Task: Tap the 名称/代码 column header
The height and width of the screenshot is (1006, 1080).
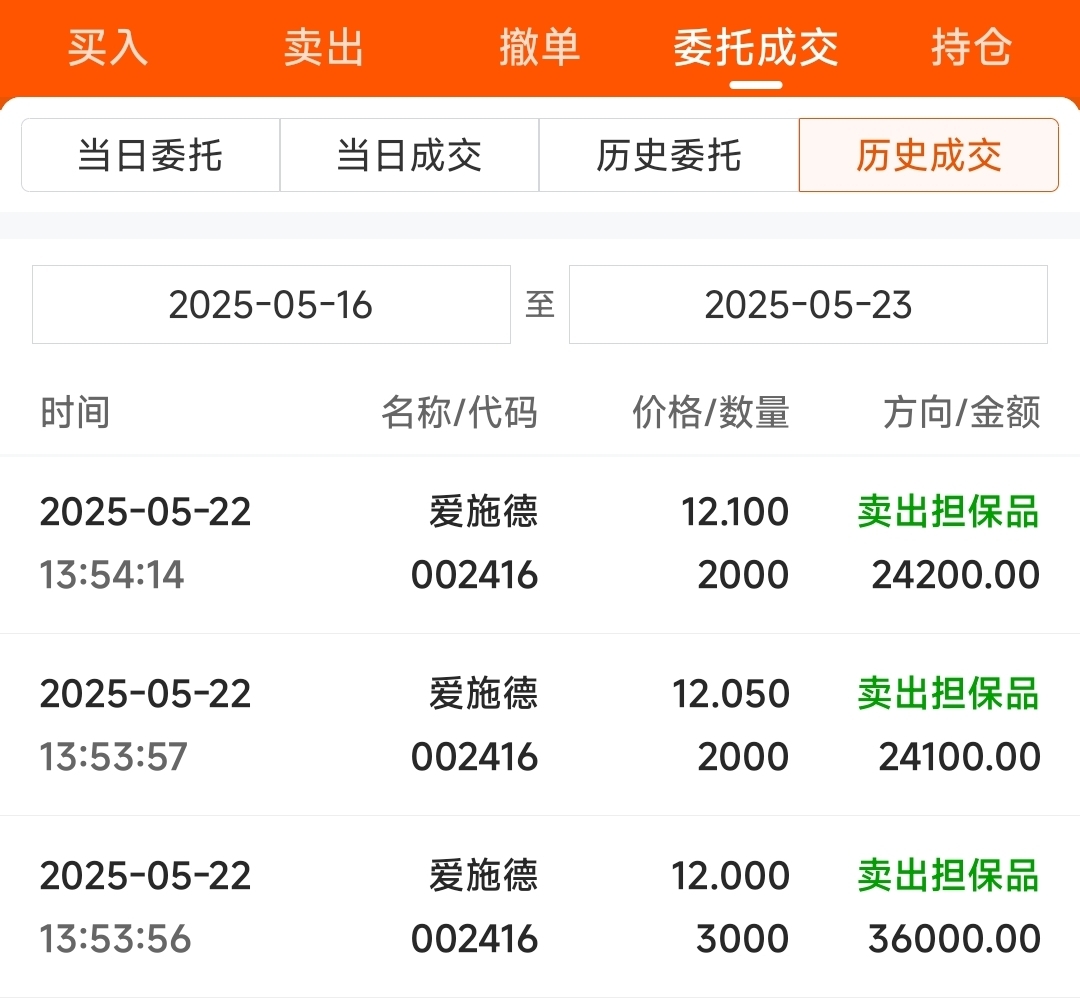Action: click(459, 412)
